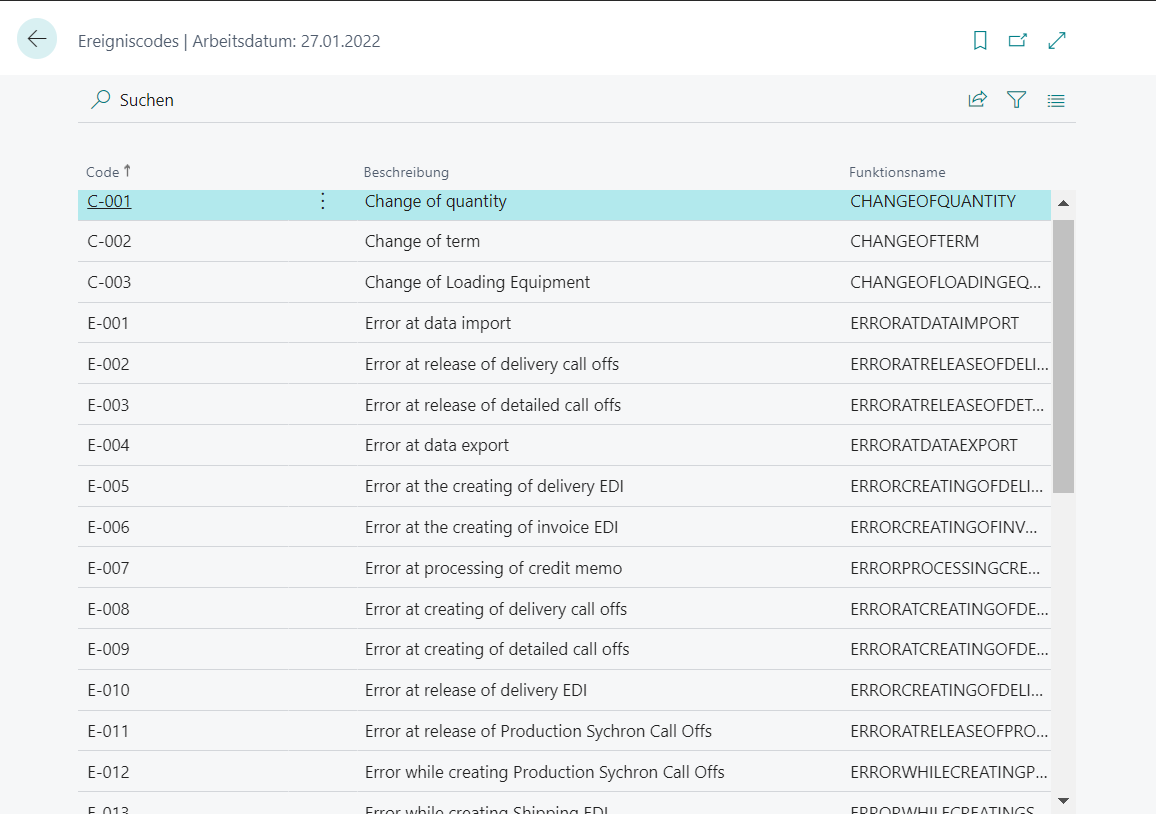Click scrollbar up arrow

[x=1063, y=203]
